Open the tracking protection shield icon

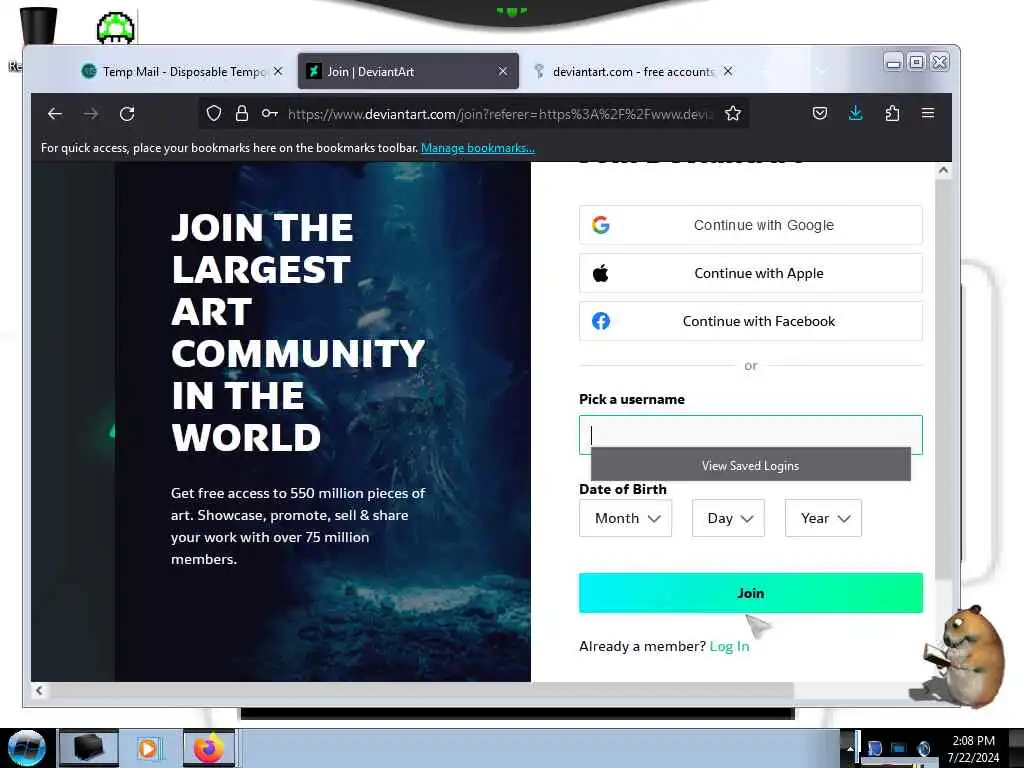214,114
